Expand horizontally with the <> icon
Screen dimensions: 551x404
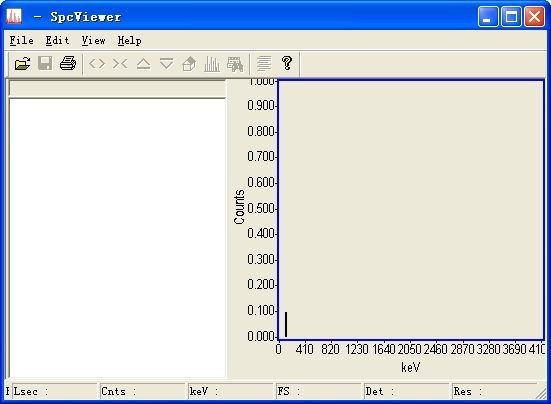click(97, 64)
